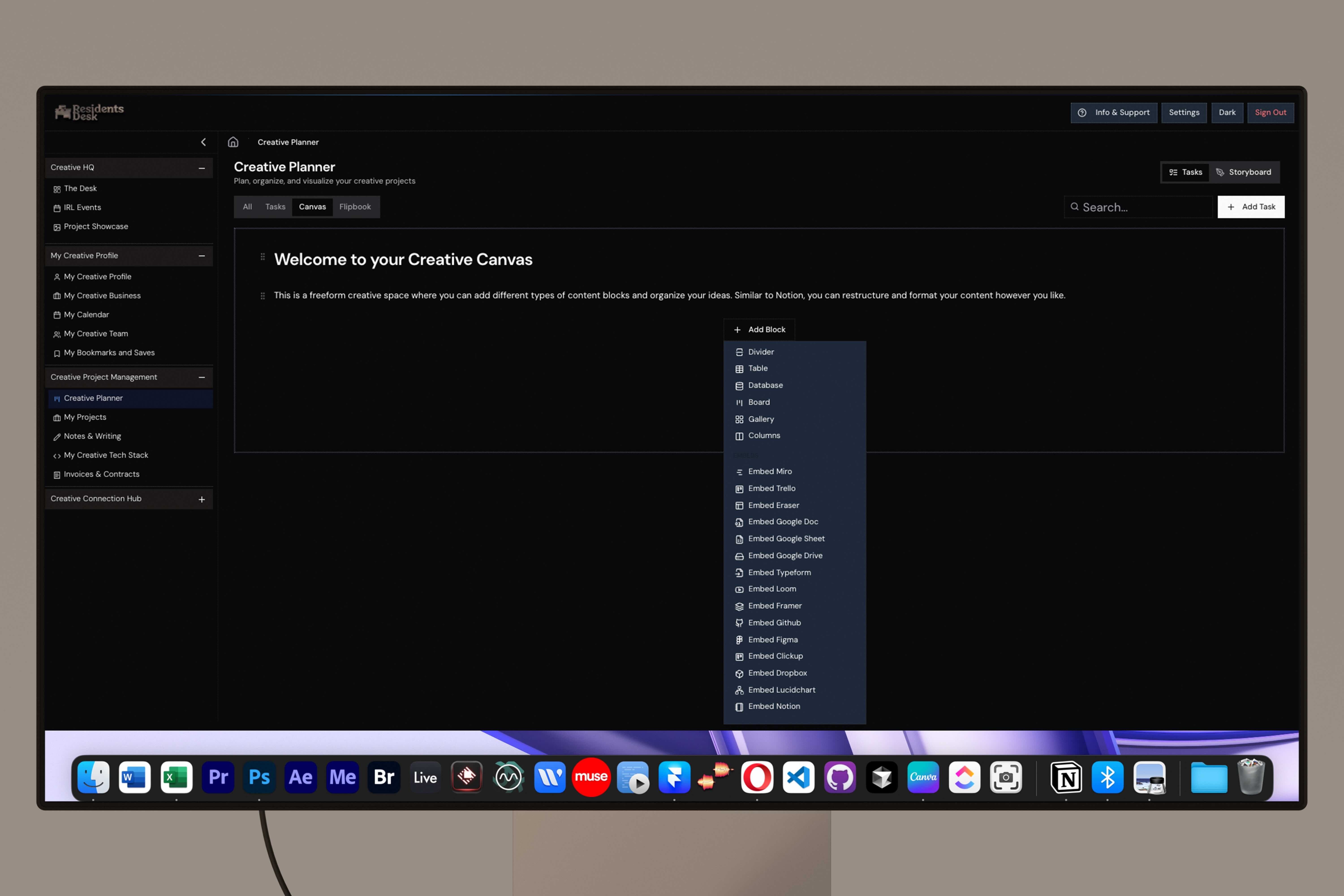Select the All tab

point(248,207)
